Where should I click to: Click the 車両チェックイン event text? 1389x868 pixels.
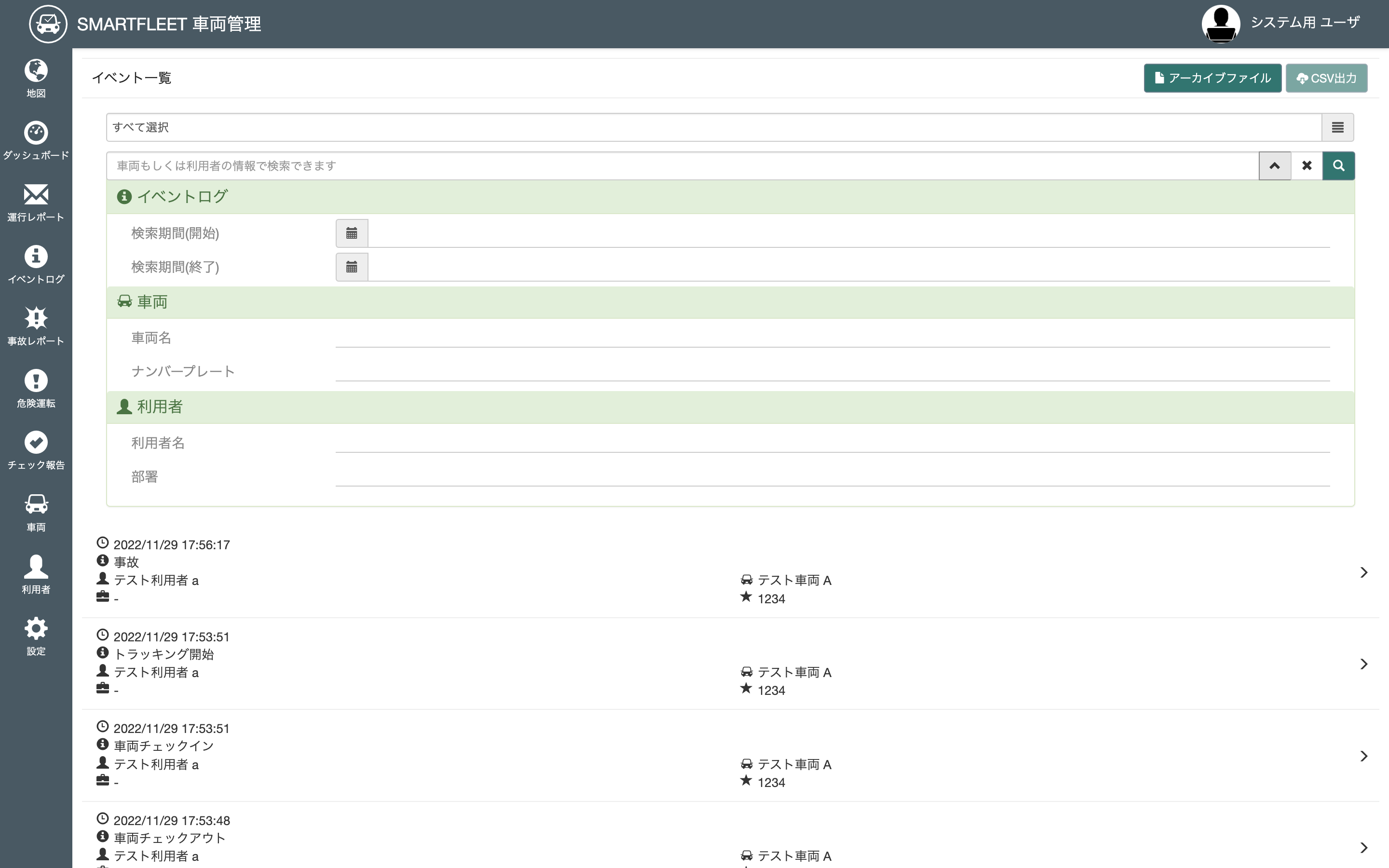coord(163,746)
